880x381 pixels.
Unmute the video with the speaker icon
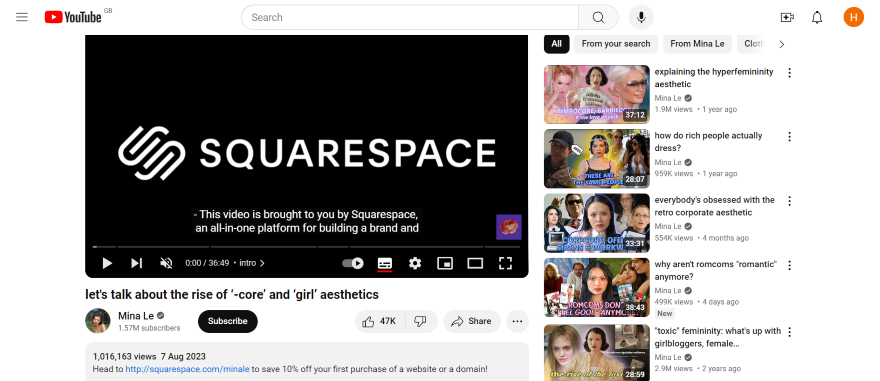pos(166,263)
